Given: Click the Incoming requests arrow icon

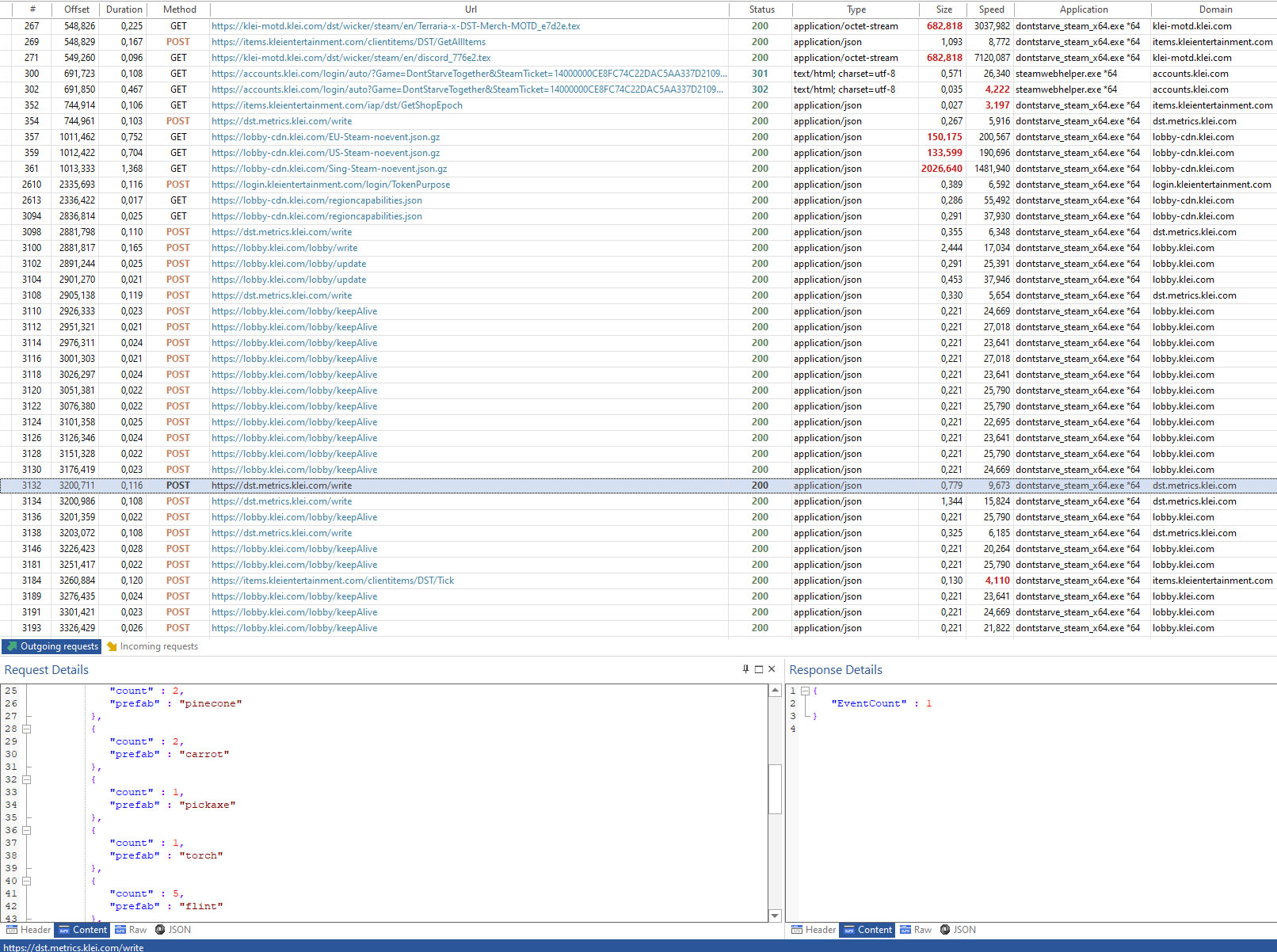Looking at the screenshot, I should [112, 646].
